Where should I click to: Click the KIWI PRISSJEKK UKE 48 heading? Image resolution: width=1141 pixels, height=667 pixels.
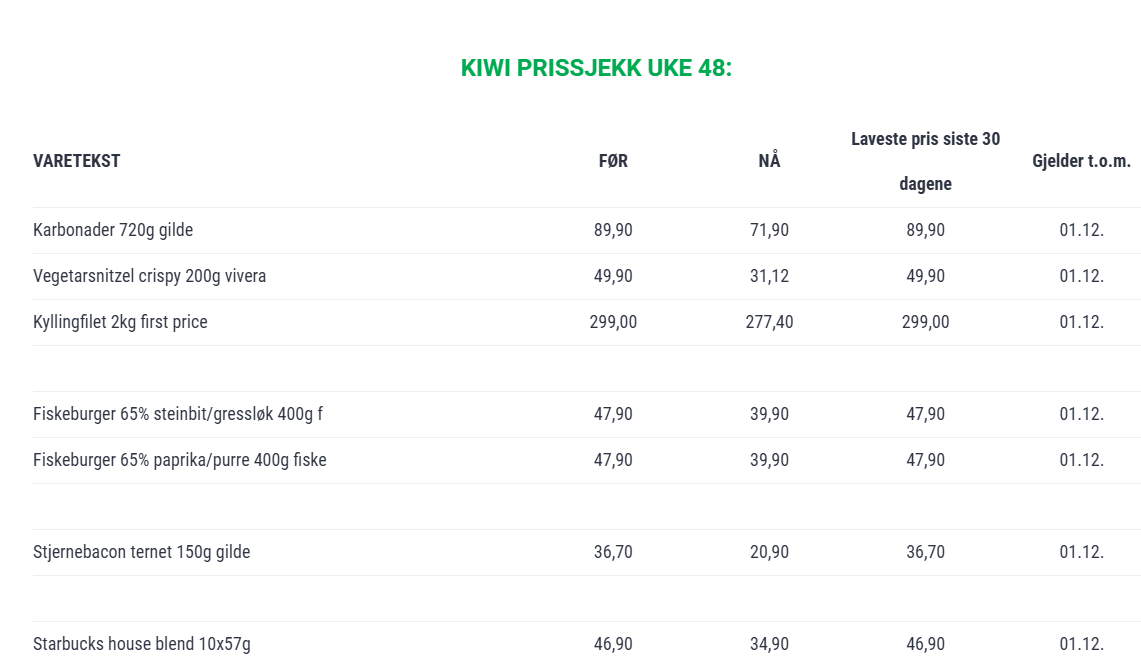(596, 68)
